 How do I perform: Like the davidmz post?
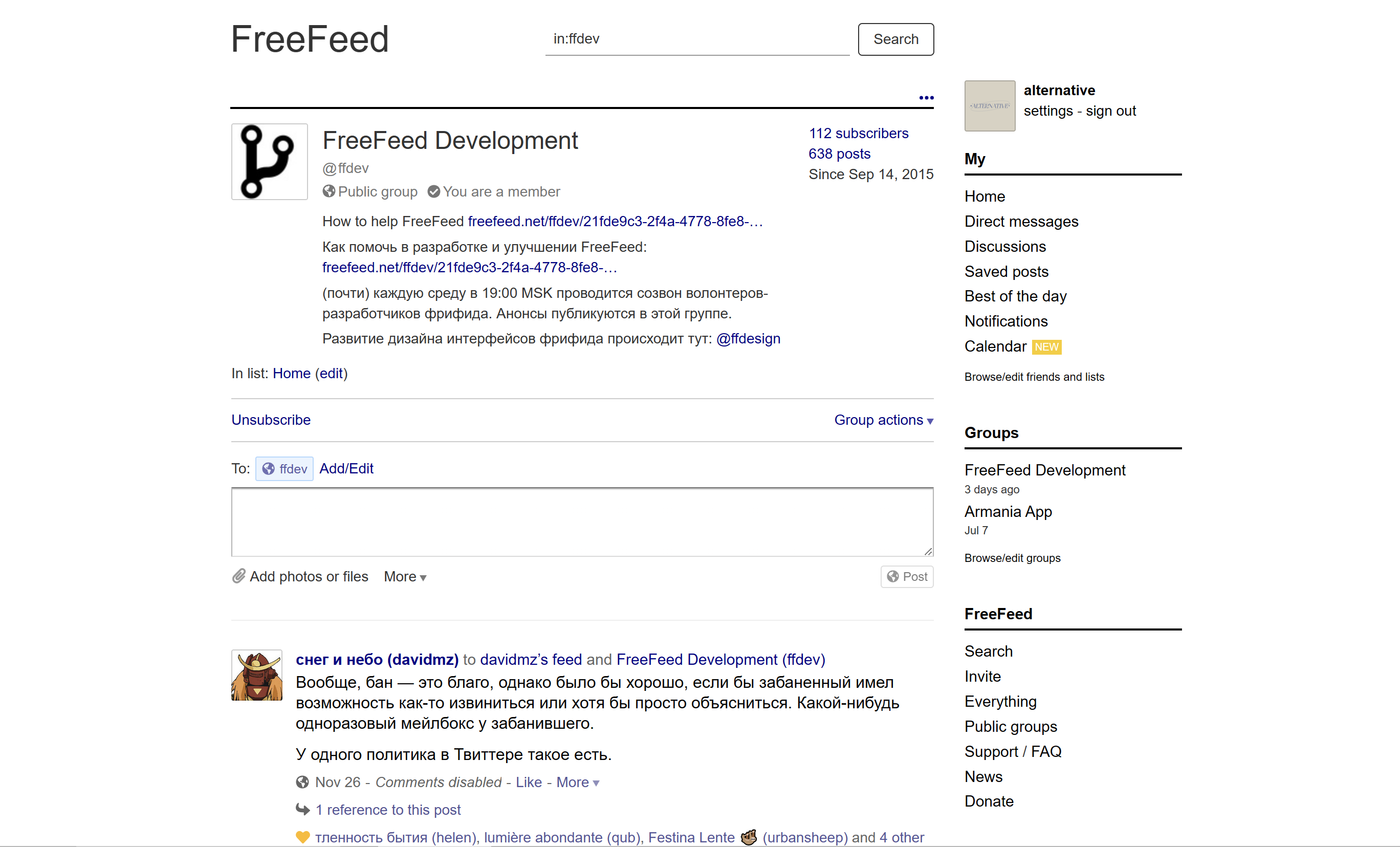(x=529, y=782)
